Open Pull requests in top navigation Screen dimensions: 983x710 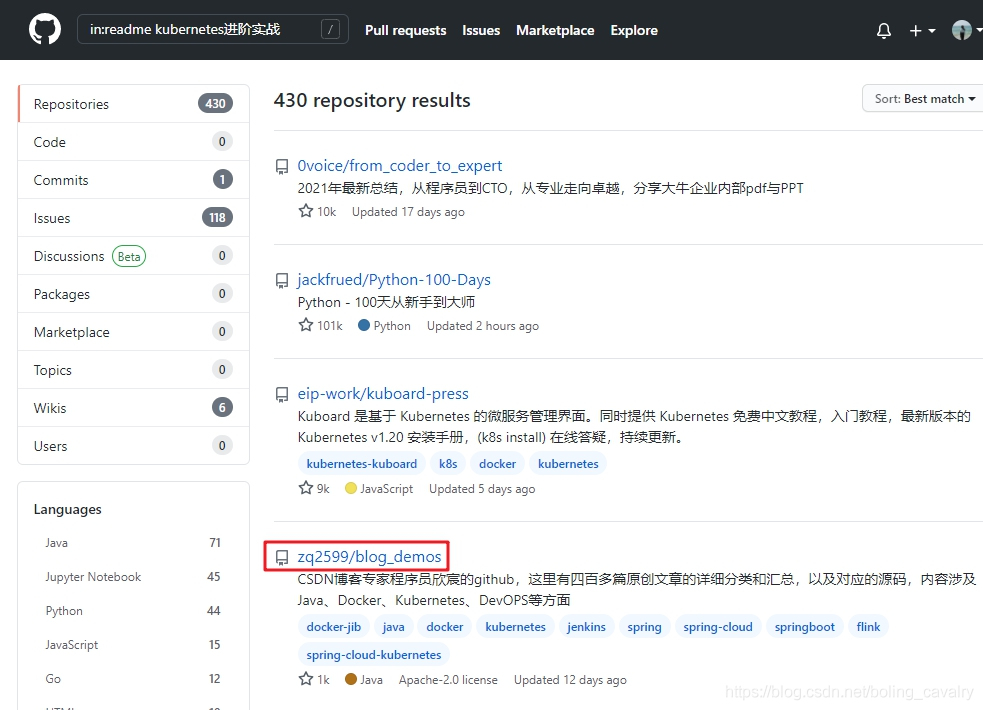[406, 30]
